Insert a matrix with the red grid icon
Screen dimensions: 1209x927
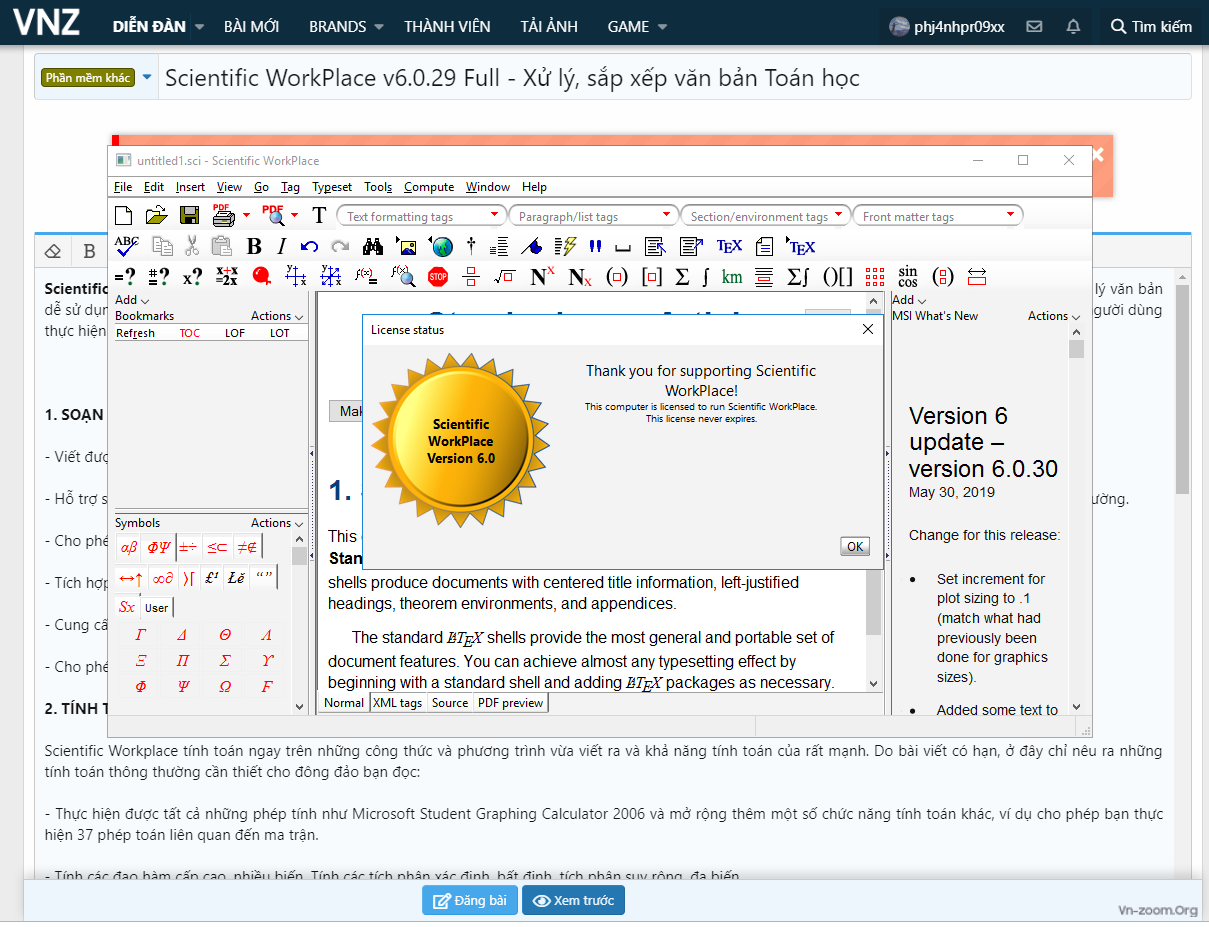[x=875, y=277]
